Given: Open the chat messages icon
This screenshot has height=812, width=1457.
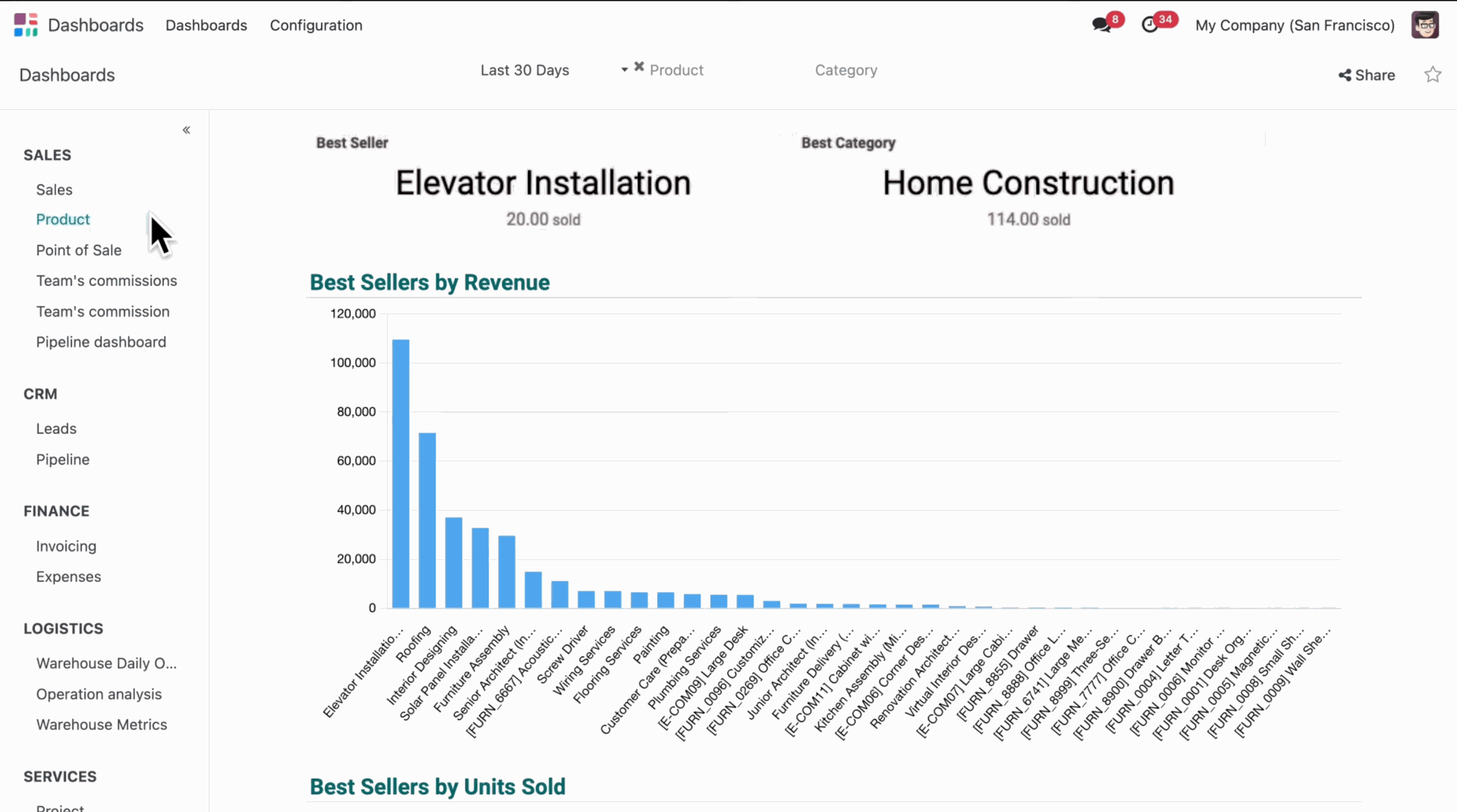Looking at the screenshot, I should (1101, 25).
